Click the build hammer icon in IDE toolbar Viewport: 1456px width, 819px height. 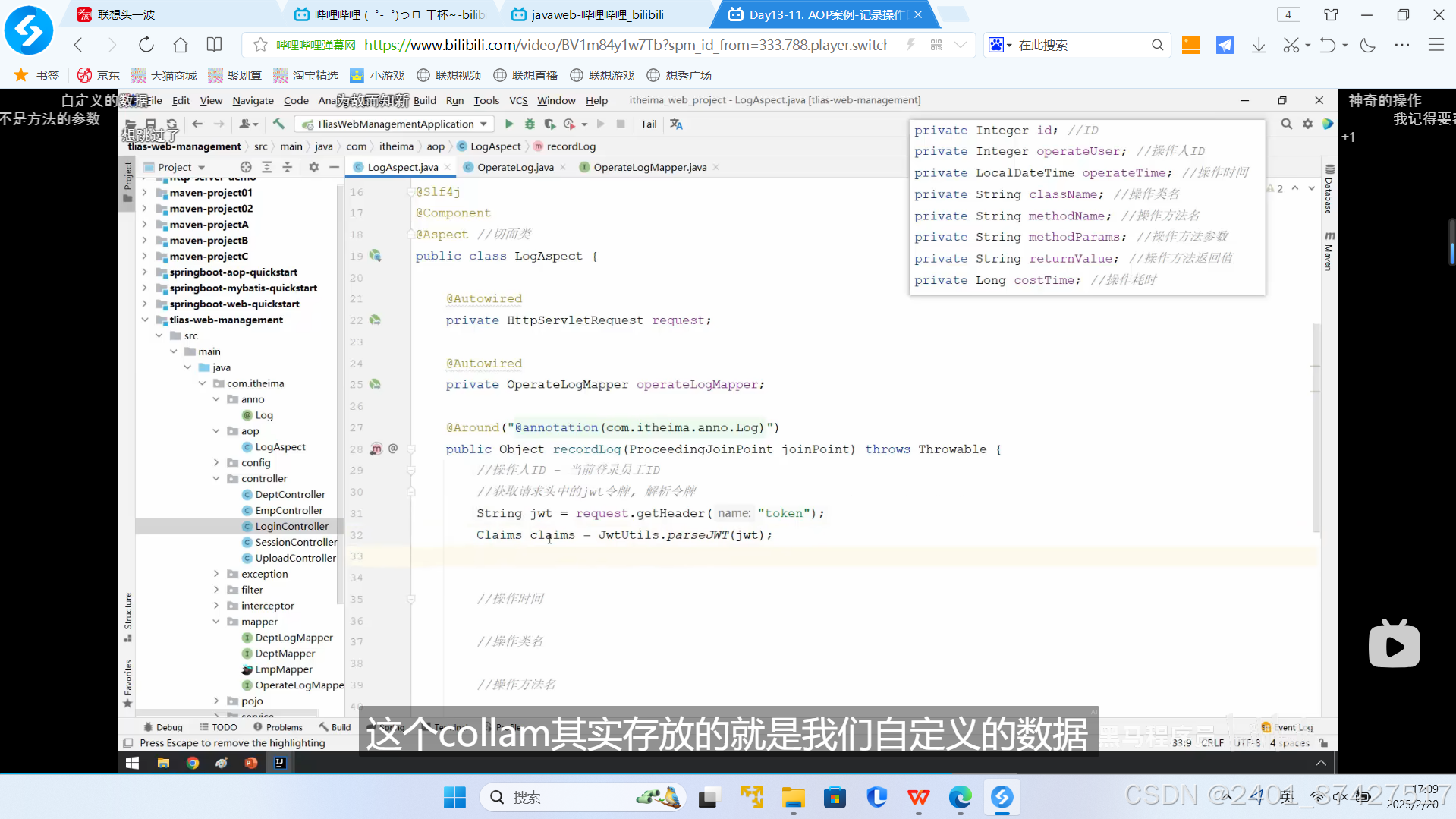[278, 124]
